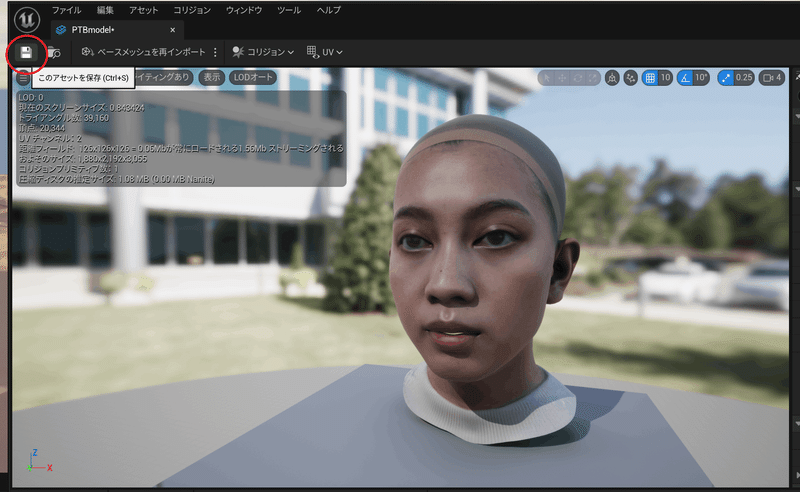Open scale snap value 0.25
The image size is (800, 492).
[744, 78]
